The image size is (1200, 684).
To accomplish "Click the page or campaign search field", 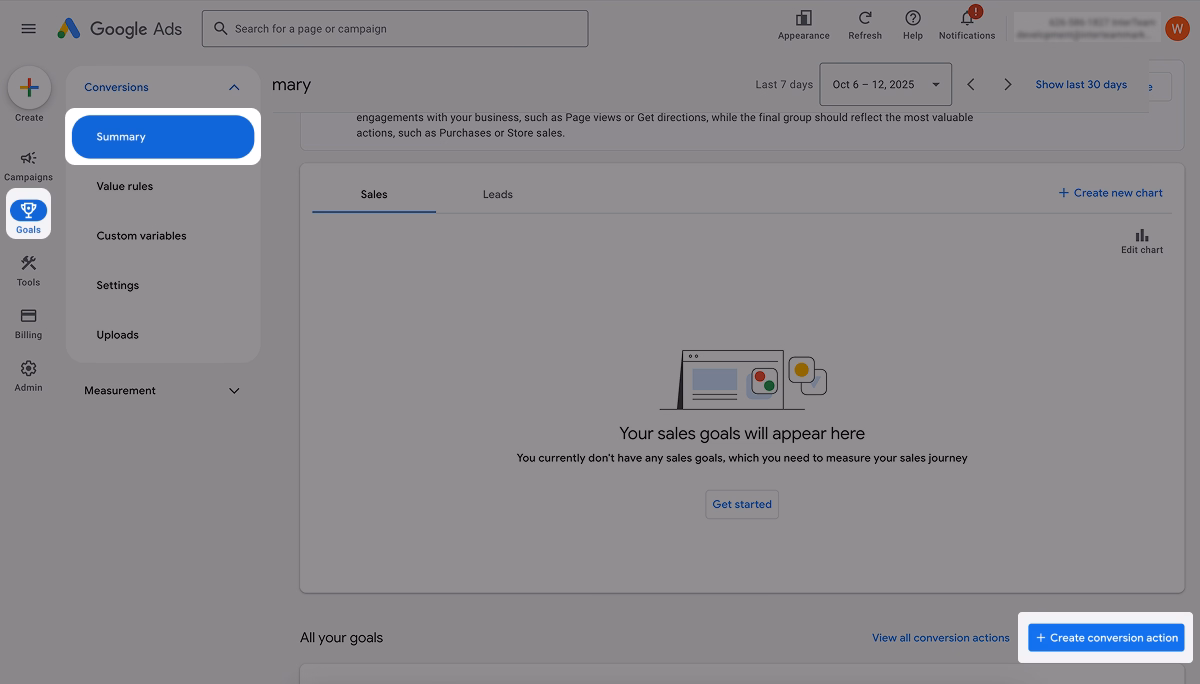I will 394,28.
